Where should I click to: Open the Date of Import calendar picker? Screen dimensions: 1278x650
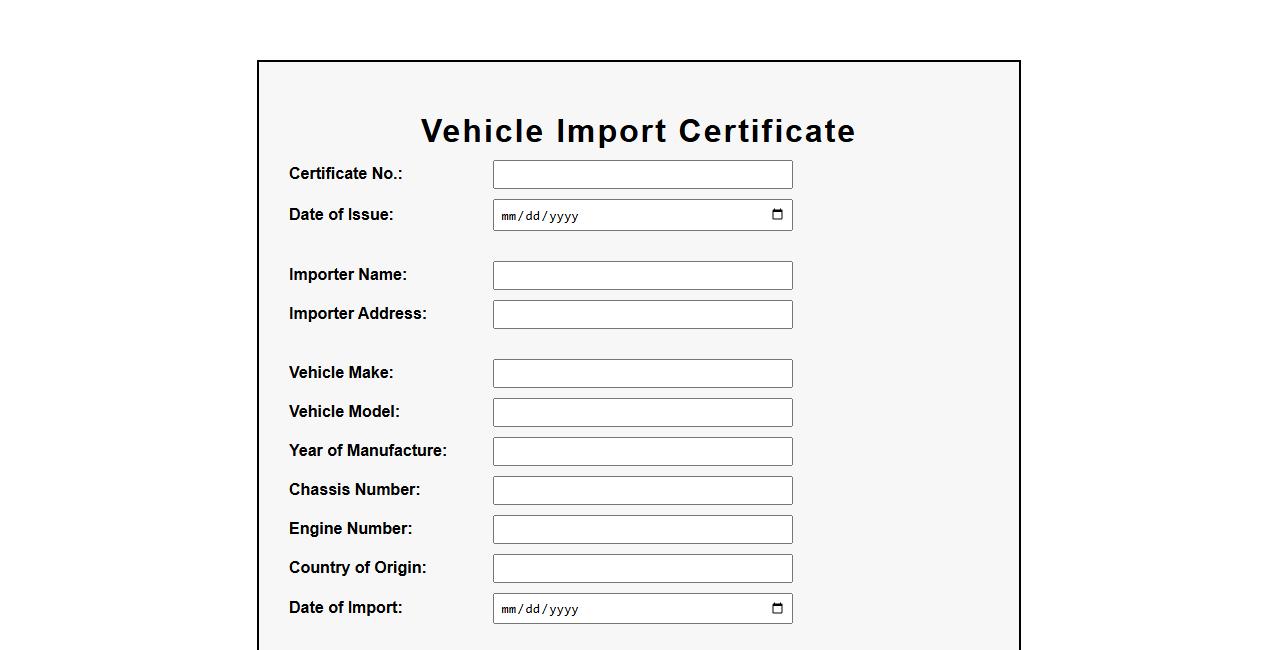777,608
